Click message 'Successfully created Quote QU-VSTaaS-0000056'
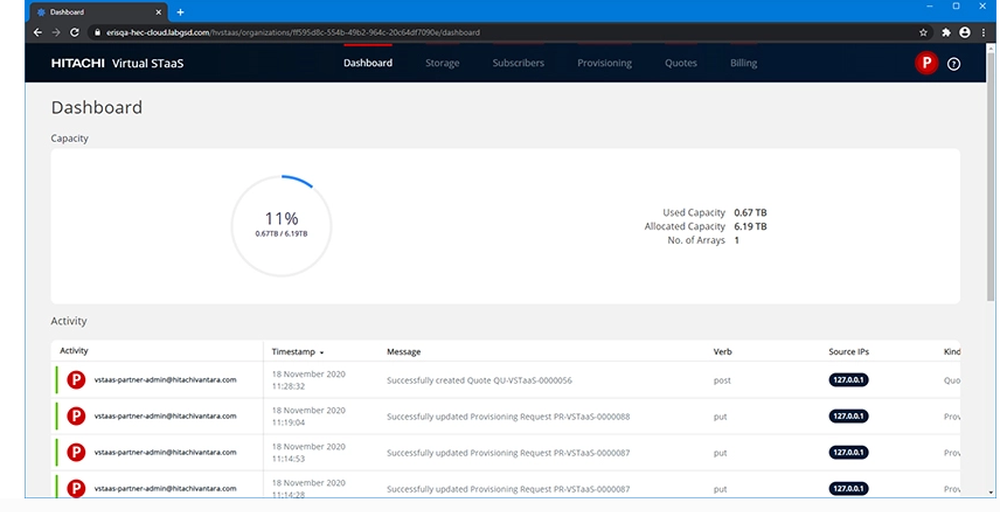This screenshot has width=1000, height=512. click(x=480, y=381)
